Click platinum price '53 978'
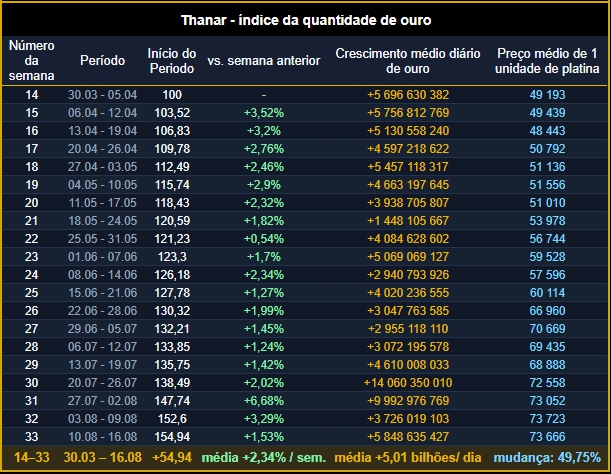The width and height of the screenshot is (611, 474). [547, 221]
